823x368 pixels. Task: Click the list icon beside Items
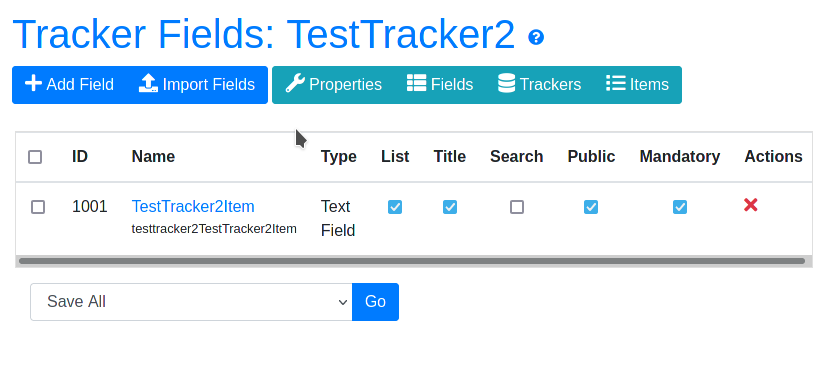click(616, 83)
